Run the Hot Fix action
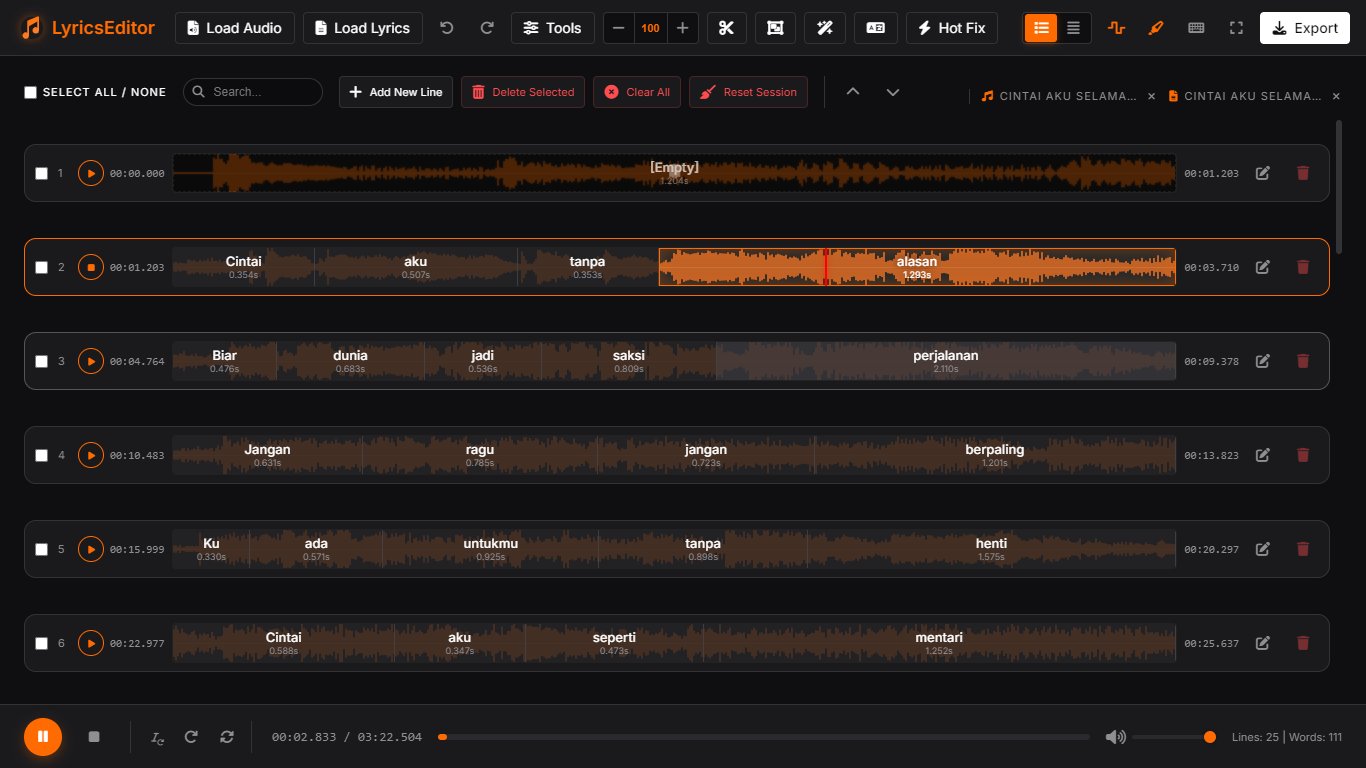Screen dimensions: 1366x768 [952, 28]
